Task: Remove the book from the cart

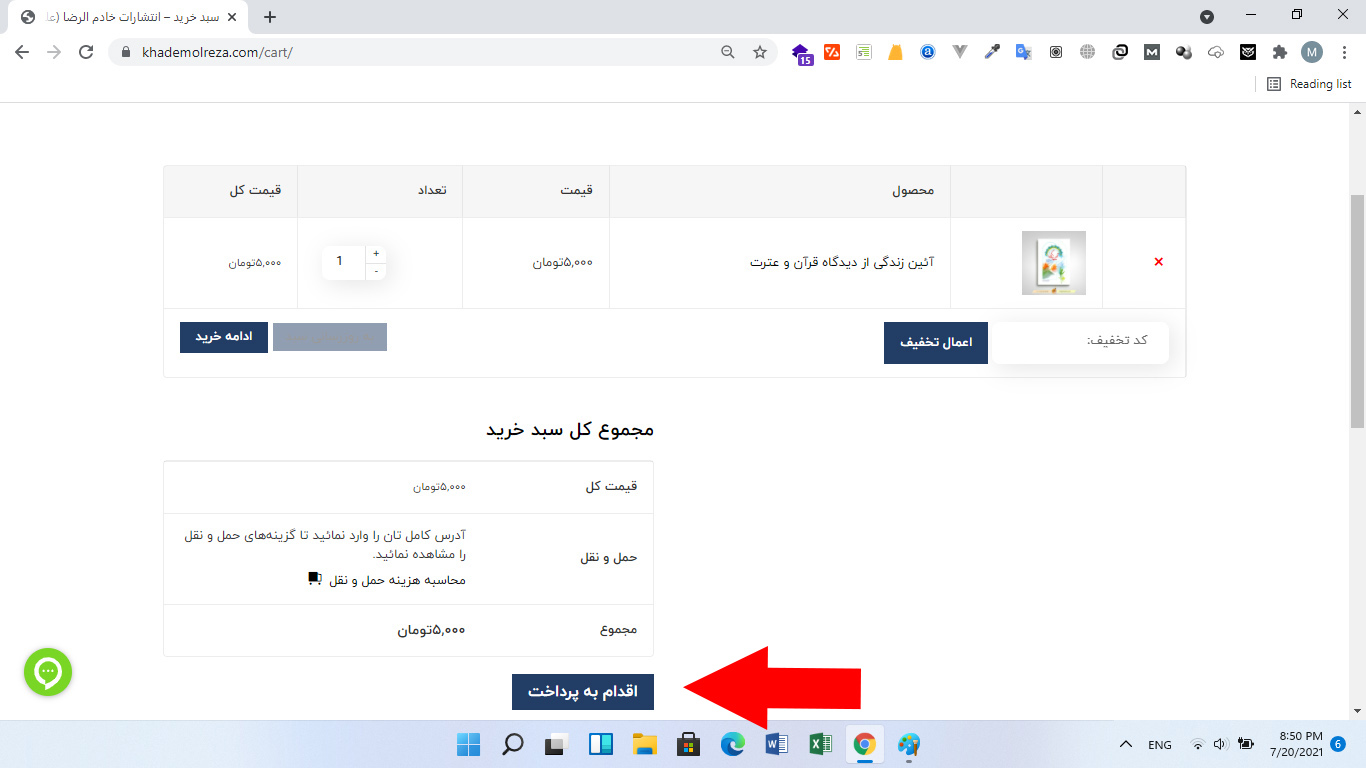Action: tap(1158, 261)
